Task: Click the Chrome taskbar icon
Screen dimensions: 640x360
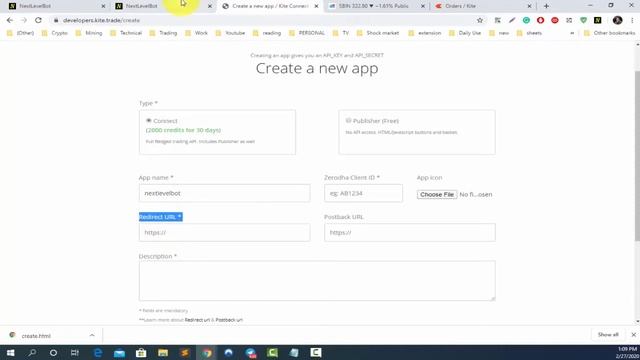Action: 207,353
